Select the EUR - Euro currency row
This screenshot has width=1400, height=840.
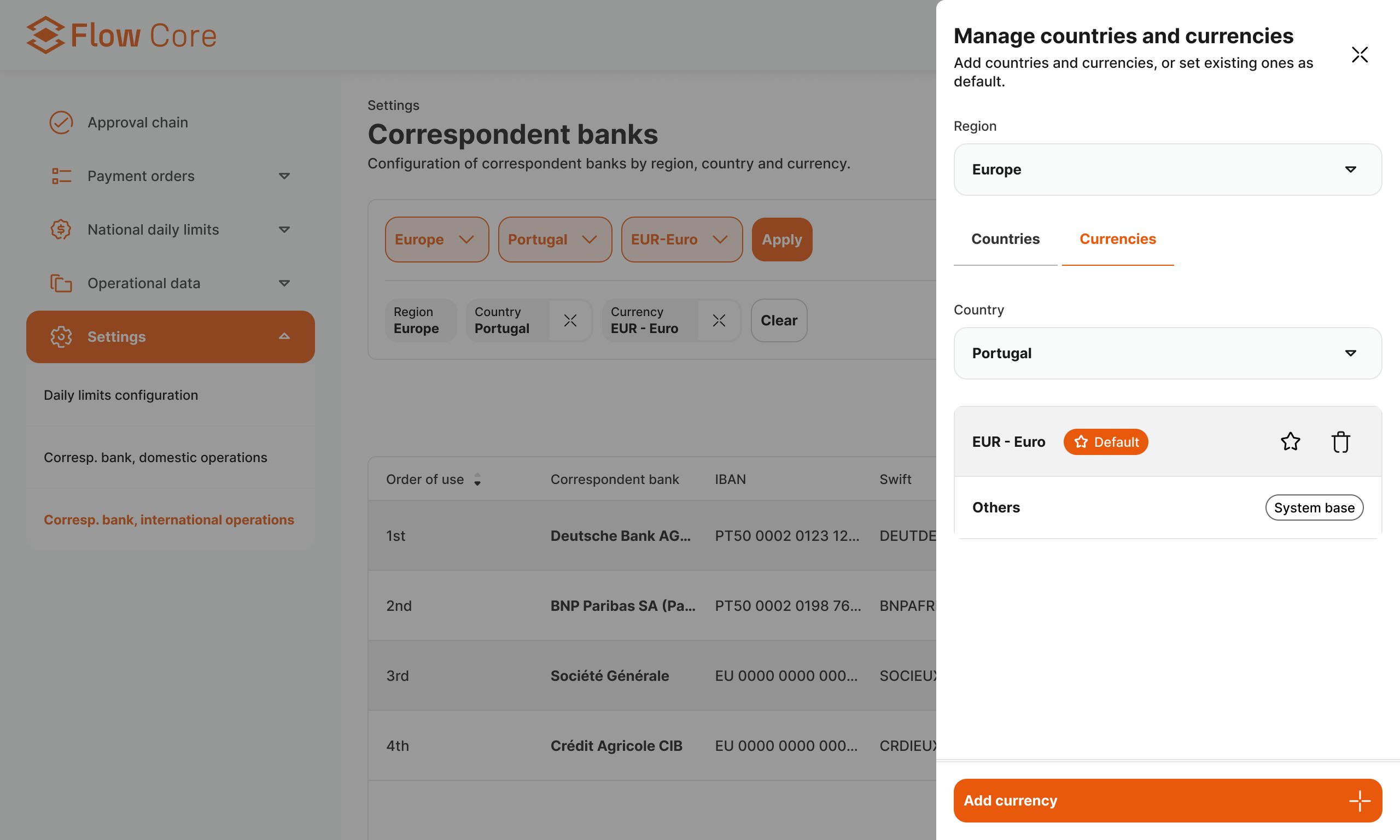click(1168, 441)
